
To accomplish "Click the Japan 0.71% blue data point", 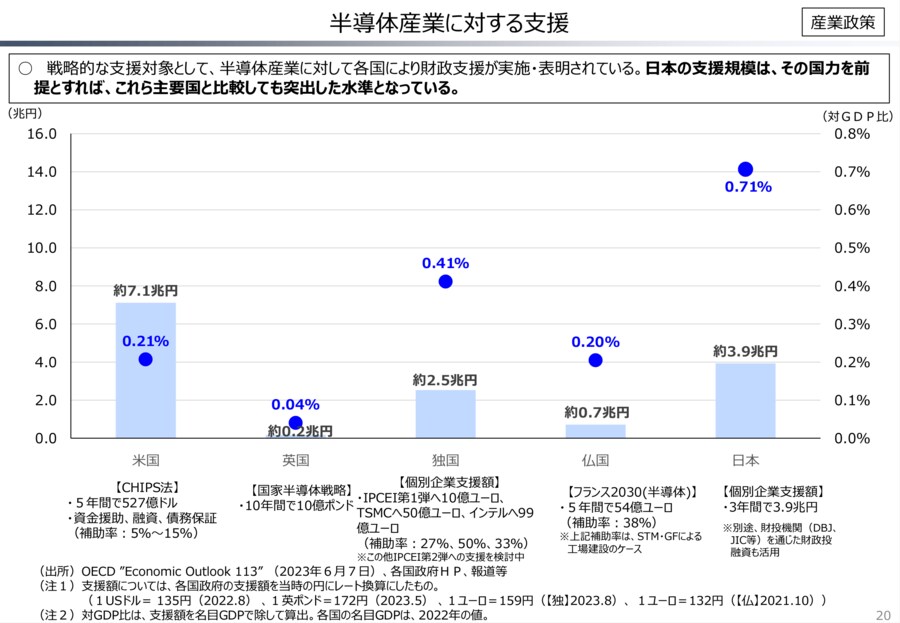I will 745,169.
